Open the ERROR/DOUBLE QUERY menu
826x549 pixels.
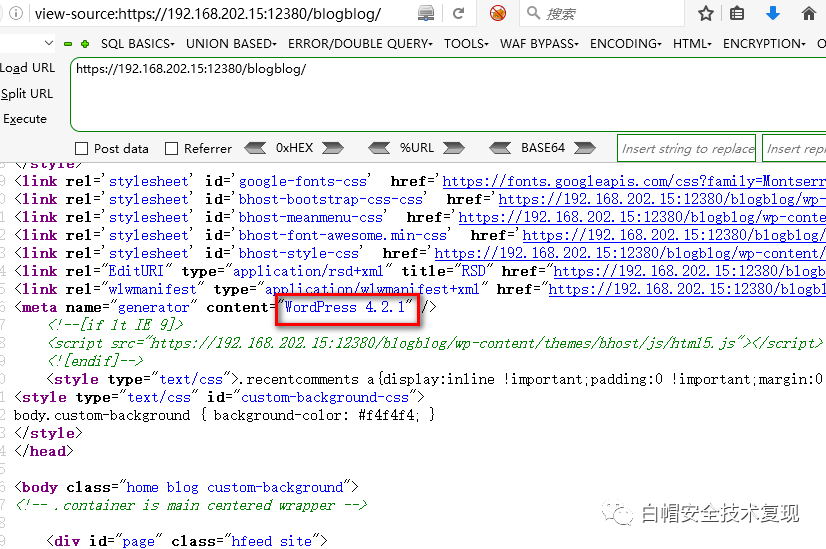[x=360, y=44]
